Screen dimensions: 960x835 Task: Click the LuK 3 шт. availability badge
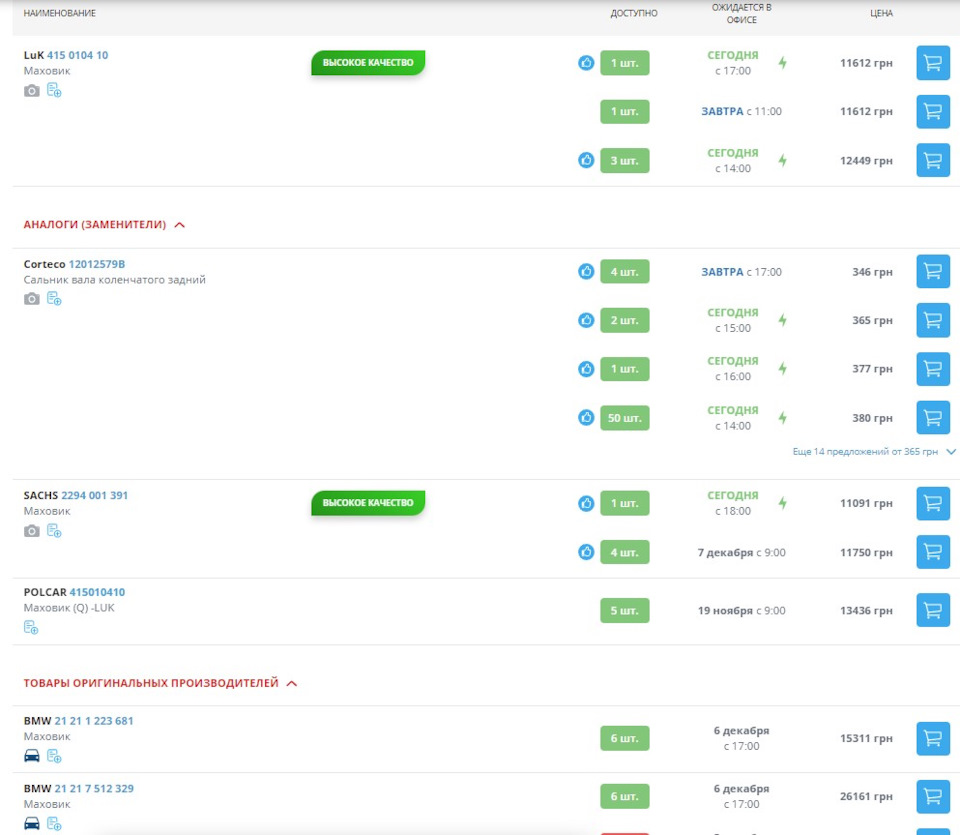624,160
